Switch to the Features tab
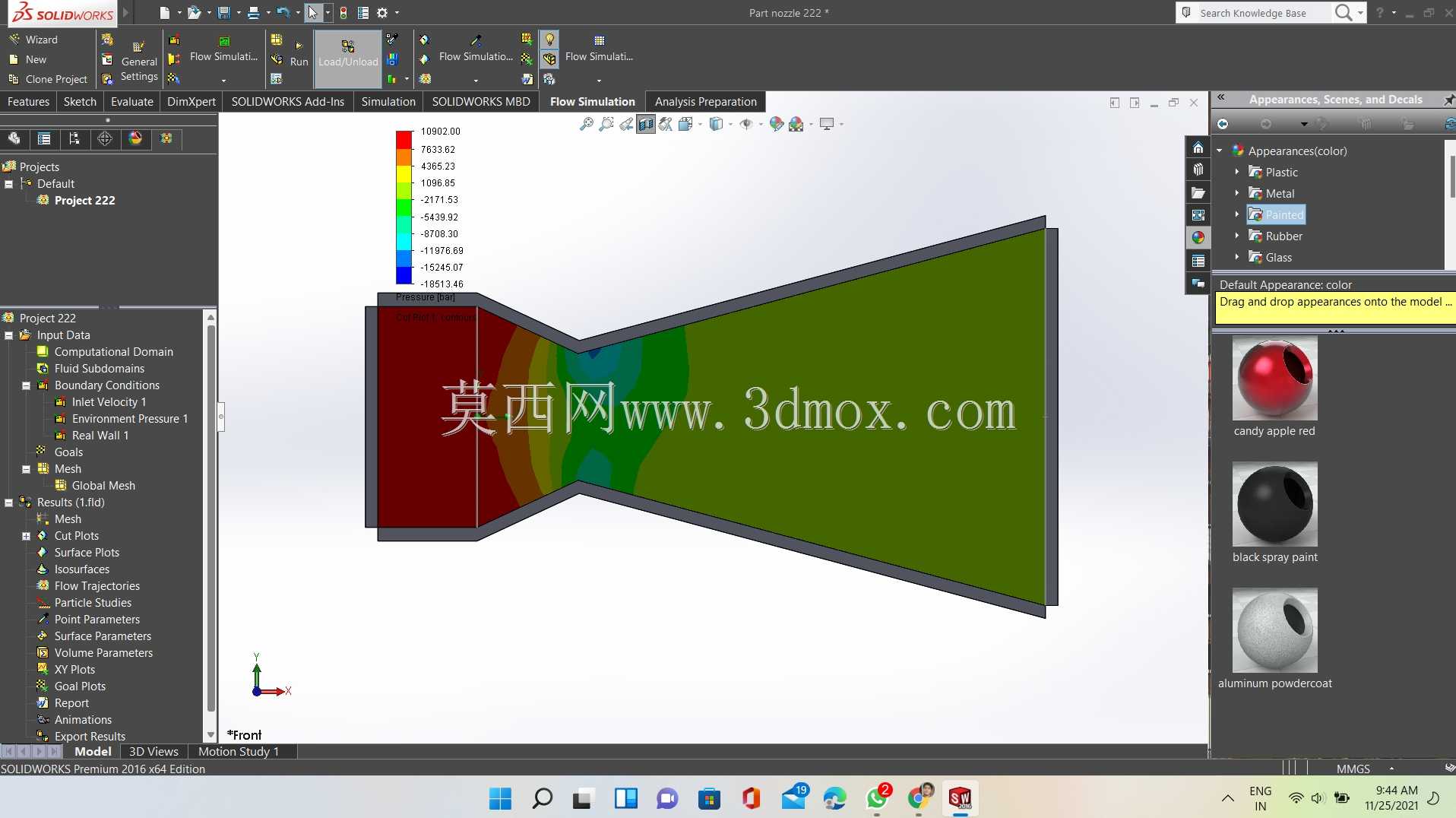 (x=28, y=101)
